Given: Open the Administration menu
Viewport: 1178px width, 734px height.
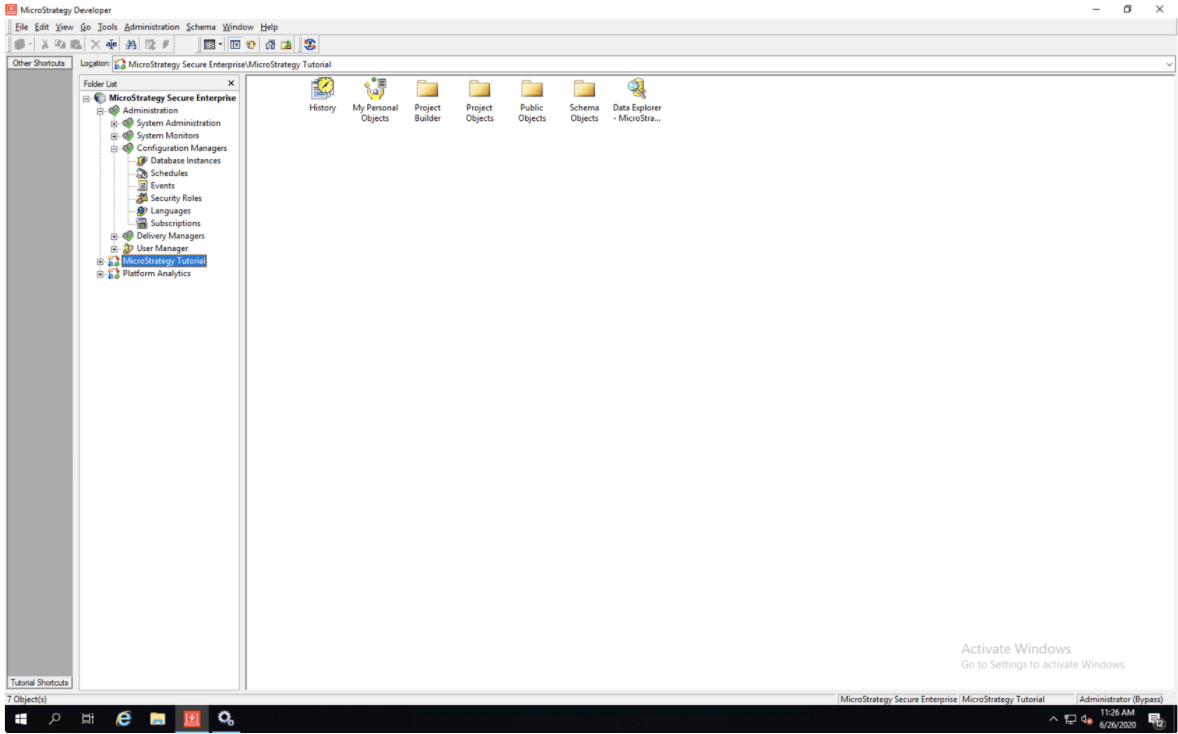Looking at the screenshot, I should pos(152,27).
